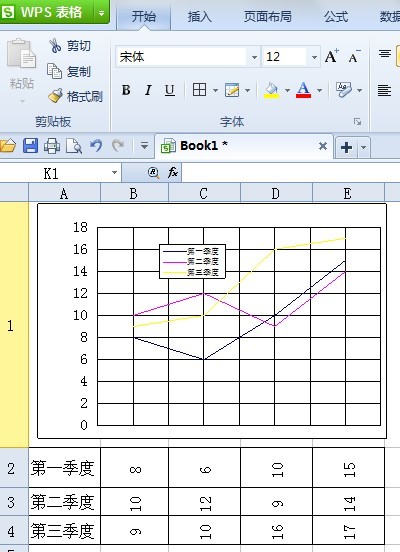Viewport: 400px width, 552px height.
Task: Open the Name Box dropdown arrow
Action: (x=114, y=173)
